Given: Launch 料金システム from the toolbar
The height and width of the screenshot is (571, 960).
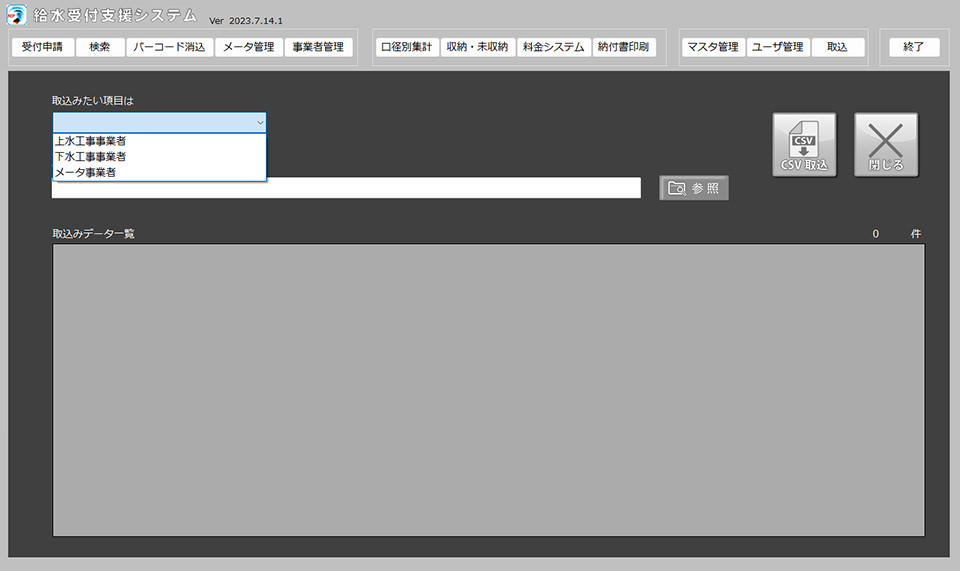Looking at the screenshot, I should (x=553, y=47).
